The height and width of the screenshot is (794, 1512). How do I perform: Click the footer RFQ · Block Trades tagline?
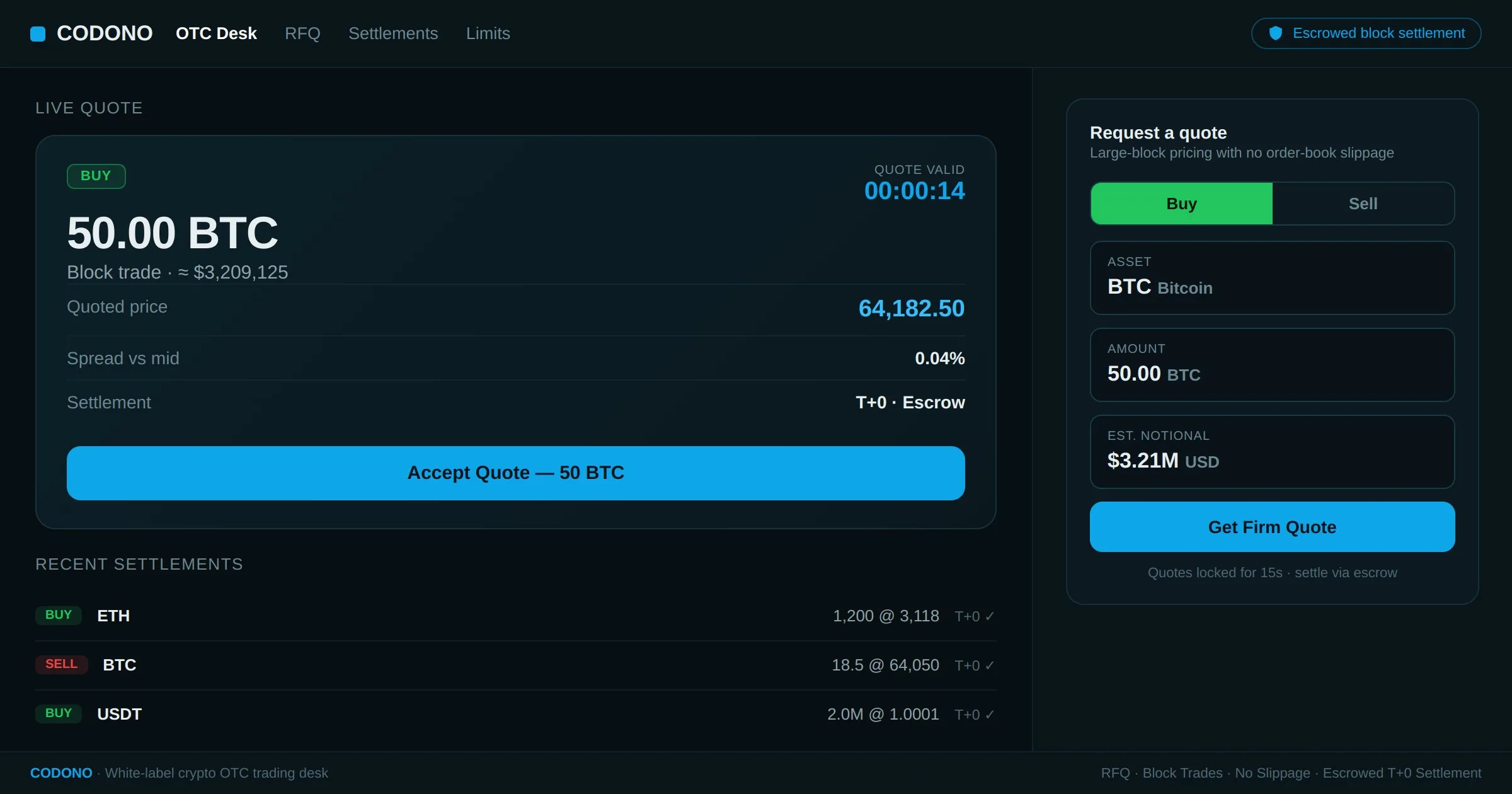pos(1291,773)
